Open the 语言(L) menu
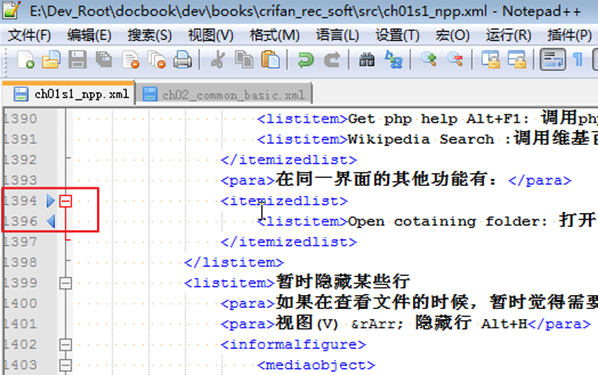The image size is (598, 375). pyautogui.click(x=338, y=35)
